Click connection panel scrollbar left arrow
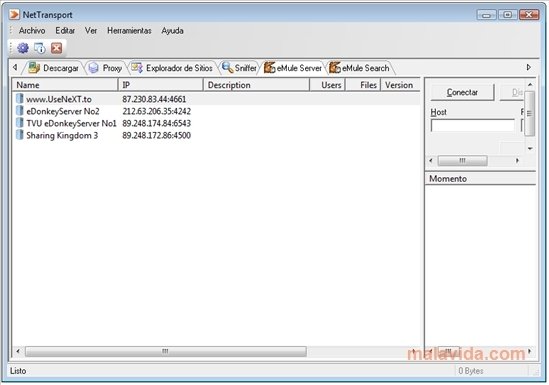 click(x=431, y=160)
